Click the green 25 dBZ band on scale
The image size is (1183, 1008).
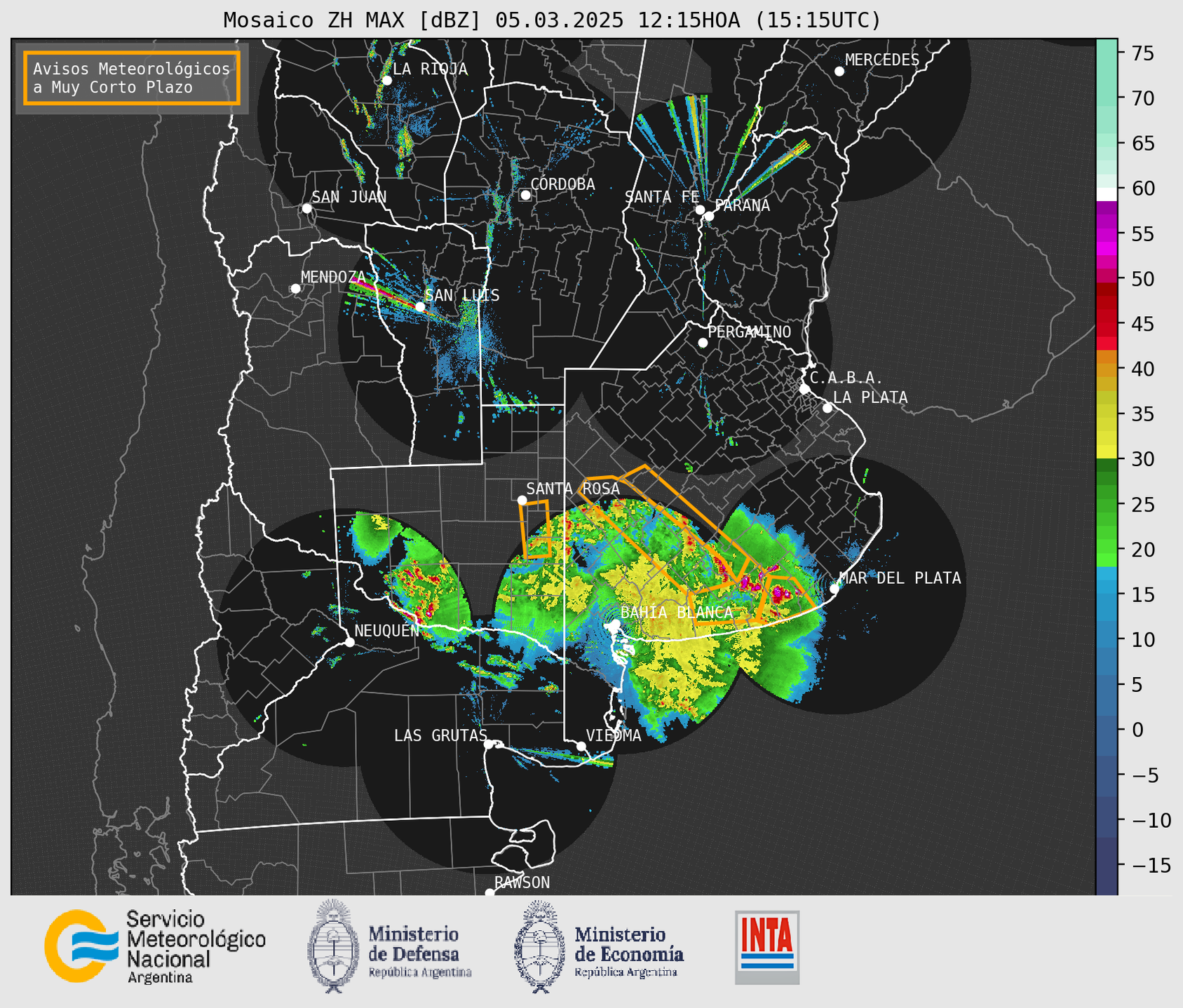[x=1107, y=505]
